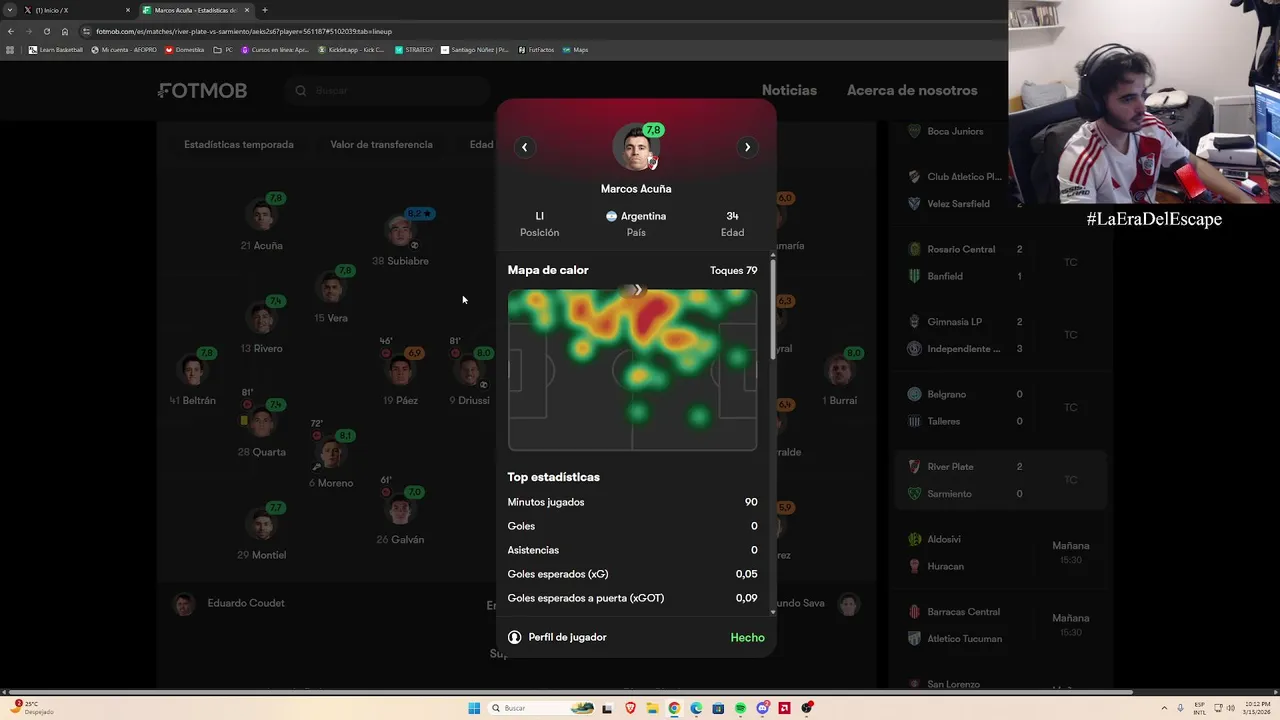The height and width of the screenshot is (720, 1280).
Task: Open the AMD software taskbar icon
Action: point(785,708)
